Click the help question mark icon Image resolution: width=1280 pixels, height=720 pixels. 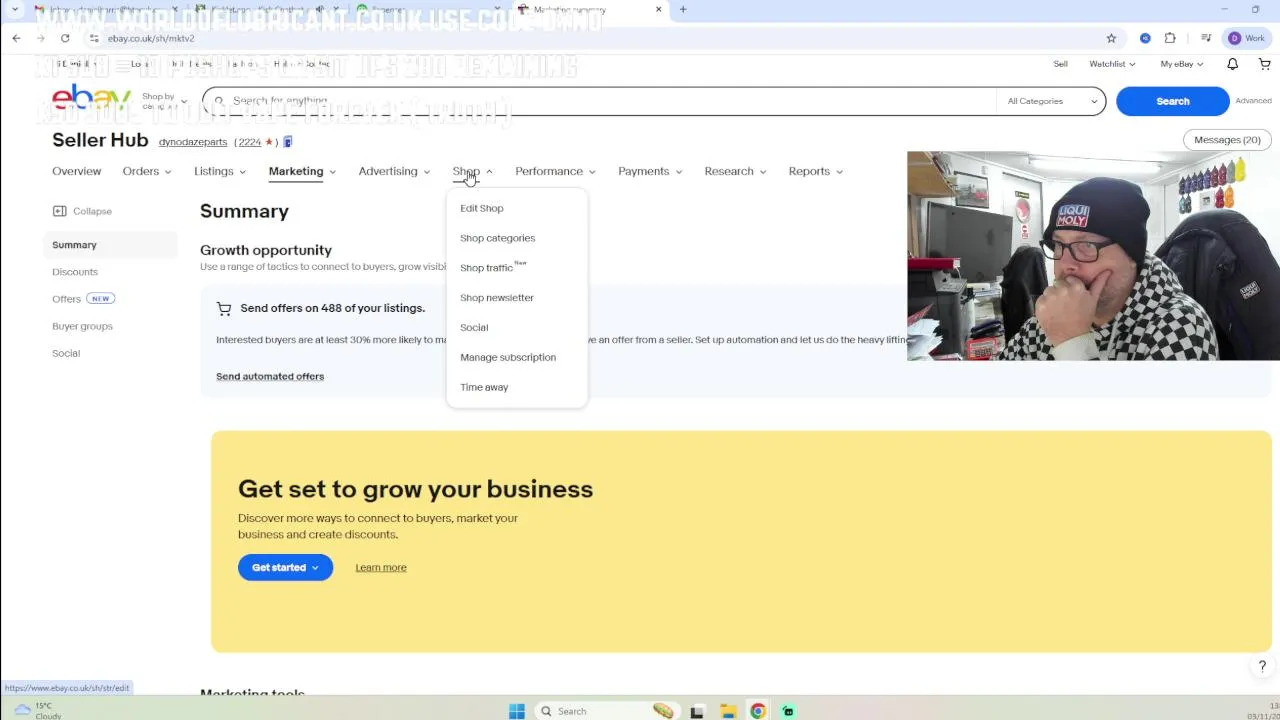click(x=1262, y=666)
